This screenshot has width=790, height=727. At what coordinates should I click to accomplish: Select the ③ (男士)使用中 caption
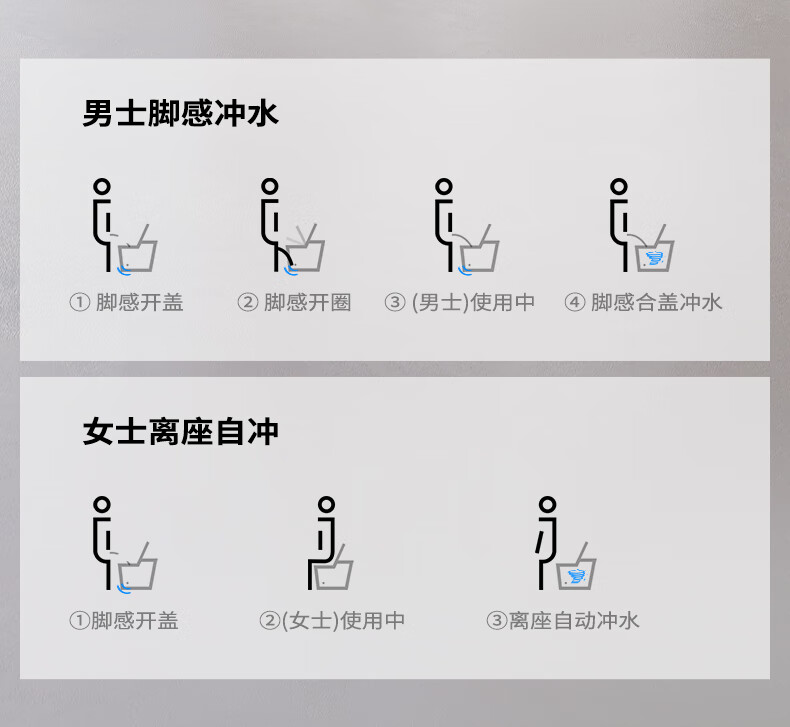459,302
